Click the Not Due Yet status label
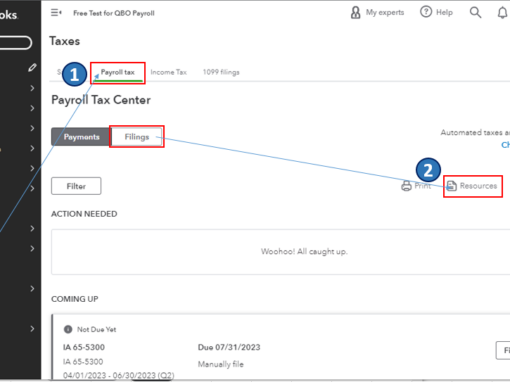This screenshot has width=510, height=382. tap(97, 329)
